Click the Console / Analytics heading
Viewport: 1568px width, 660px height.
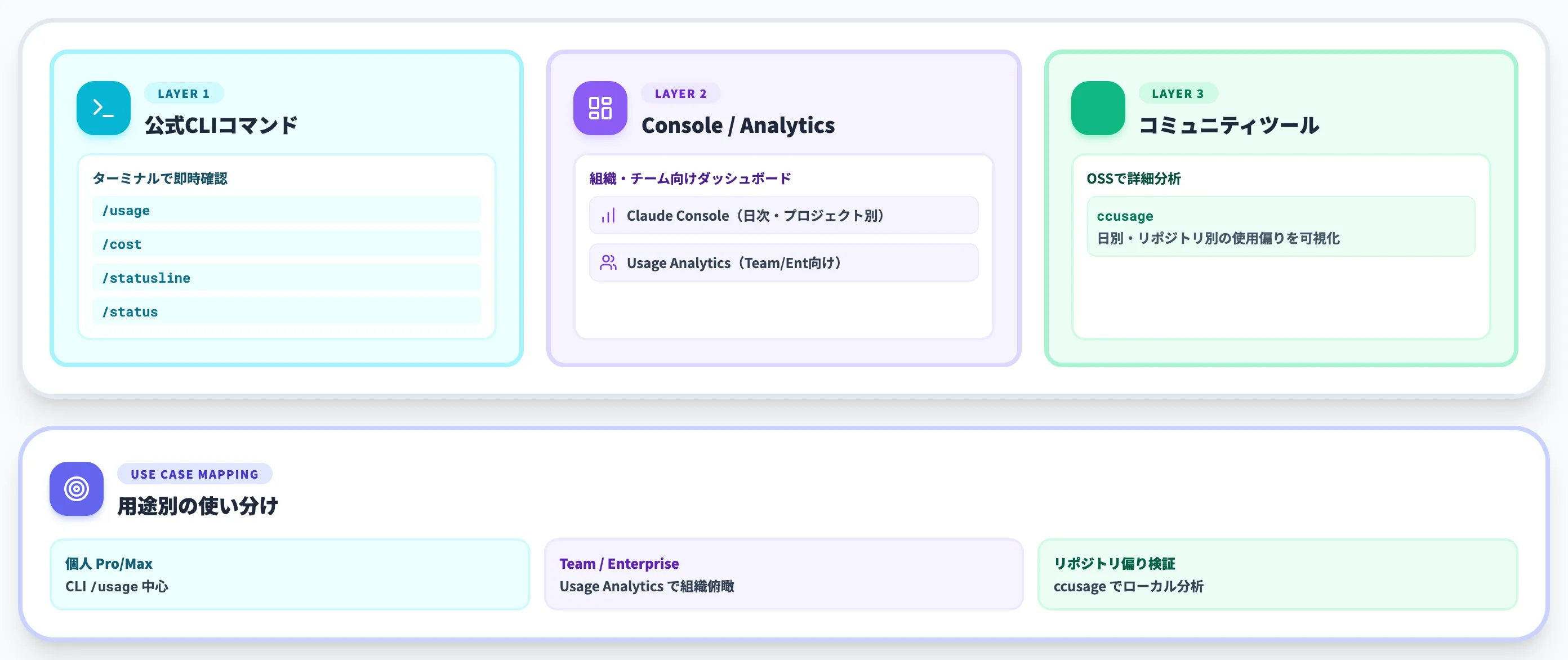pos(738,126)
